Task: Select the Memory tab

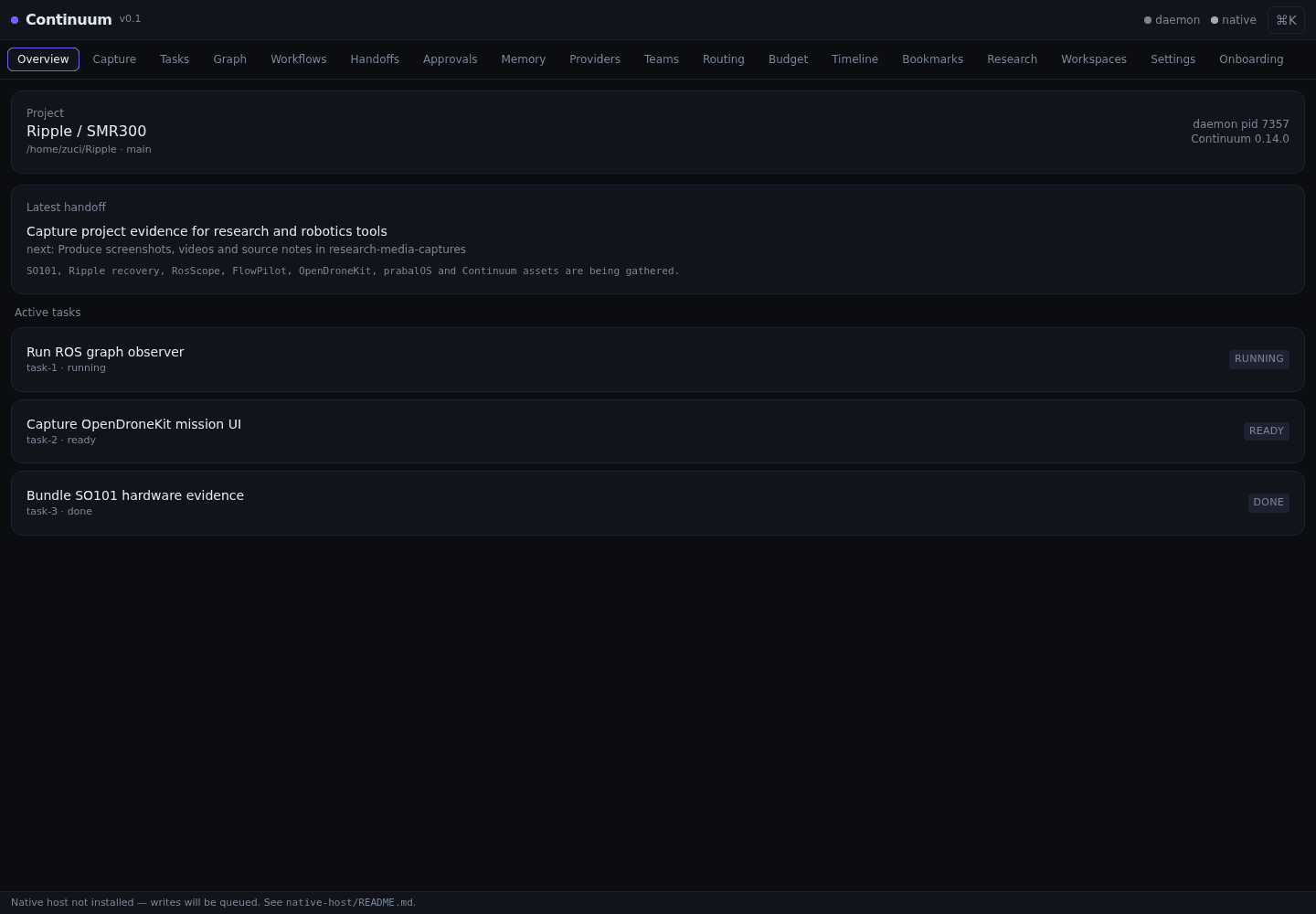Action: click(524, 59)
